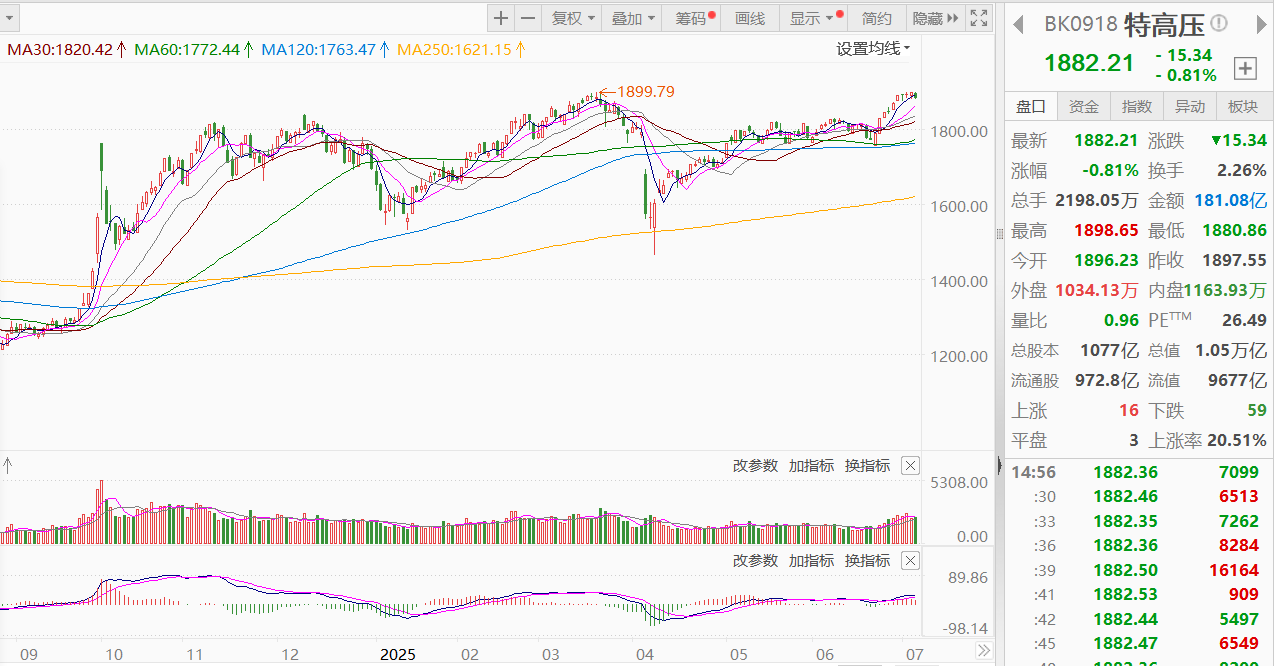Image resolution: width=1274 pixels, height=666 pixels.
Task: Zoom in chart with plus icon
Action: tap(501, 18)
